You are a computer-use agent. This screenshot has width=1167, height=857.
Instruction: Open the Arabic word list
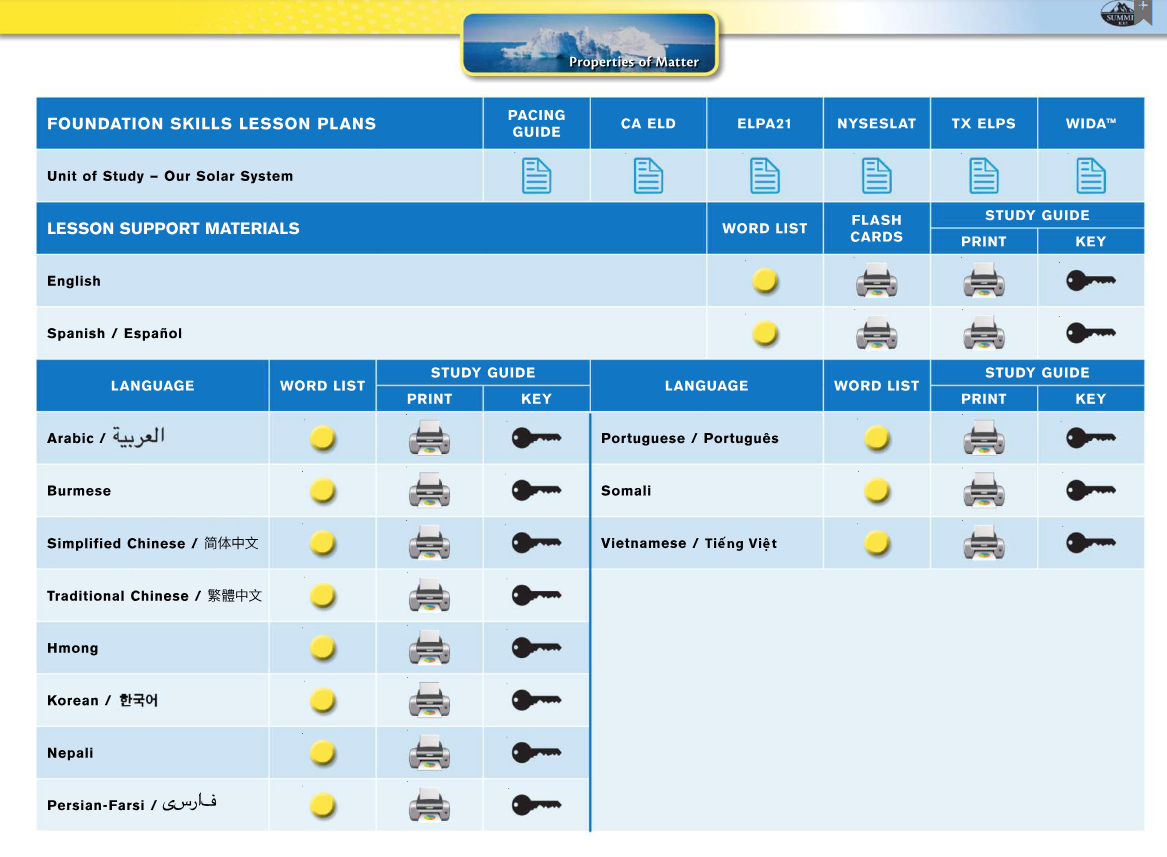pos(322,438)
